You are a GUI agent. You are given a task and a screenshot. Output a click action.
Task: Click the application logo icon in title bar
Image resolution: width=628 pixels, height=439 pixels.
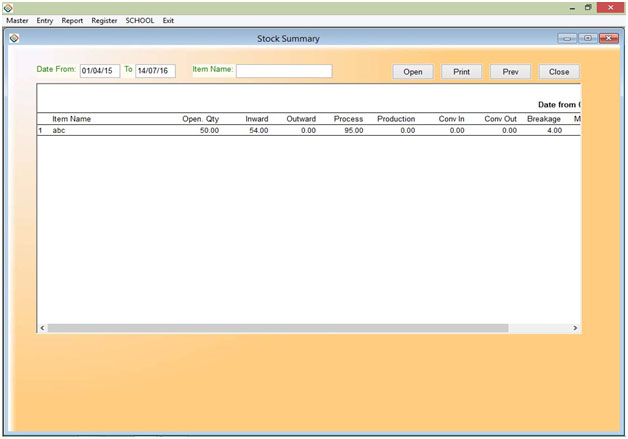pos(8,7)
